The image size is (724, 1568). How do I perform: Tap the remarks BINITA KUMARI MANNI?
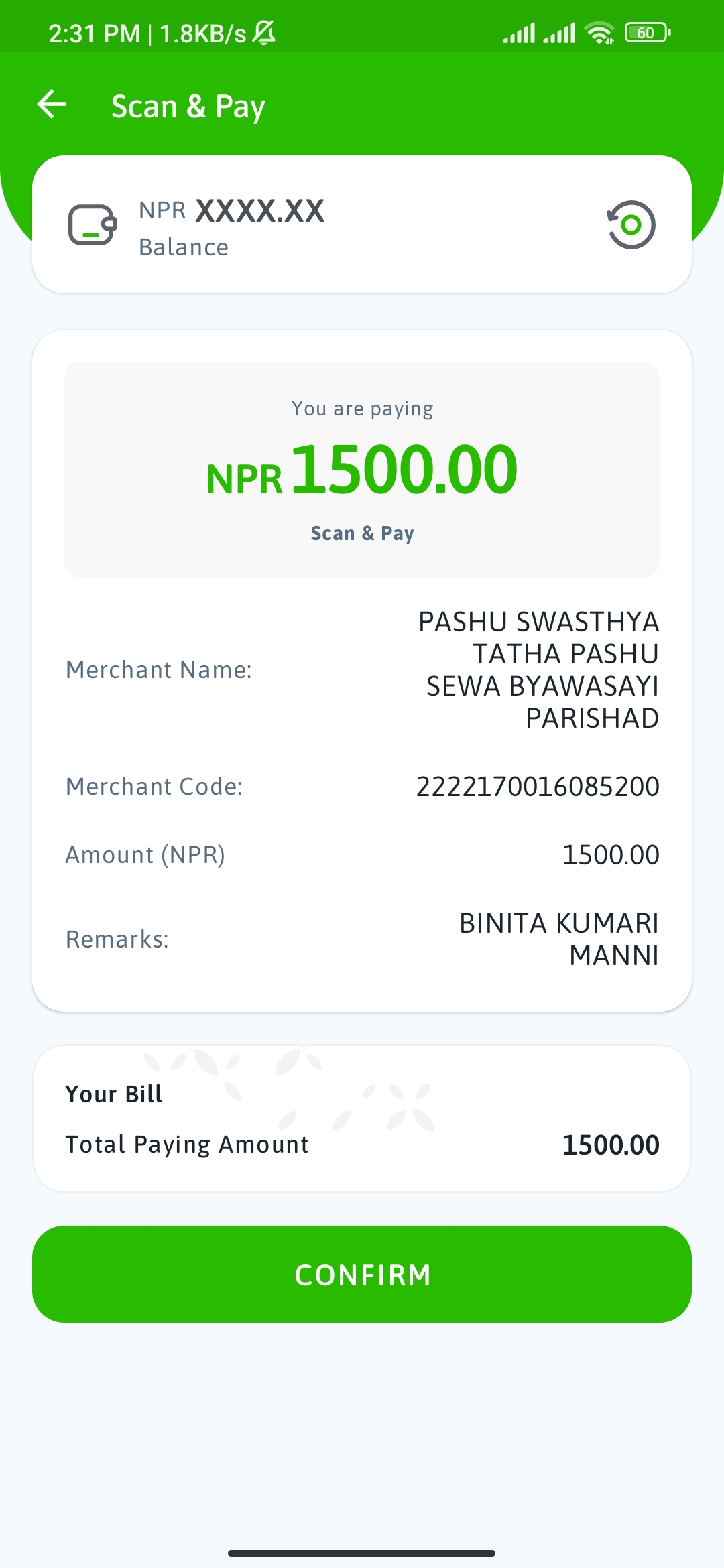(559, 939)
